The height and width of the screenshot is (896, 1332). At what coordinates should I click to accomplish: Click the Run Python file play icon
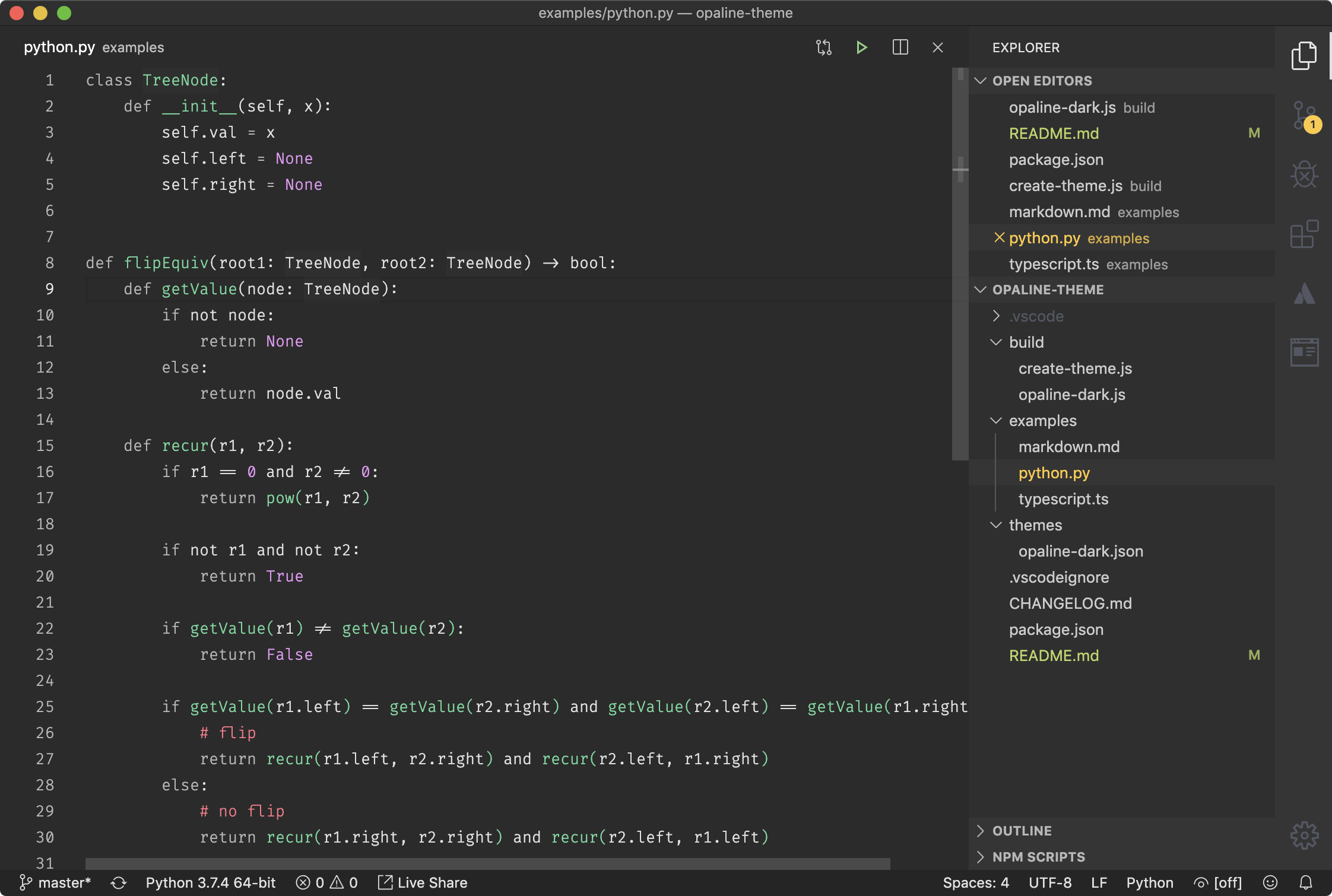[x=861, y=47]
